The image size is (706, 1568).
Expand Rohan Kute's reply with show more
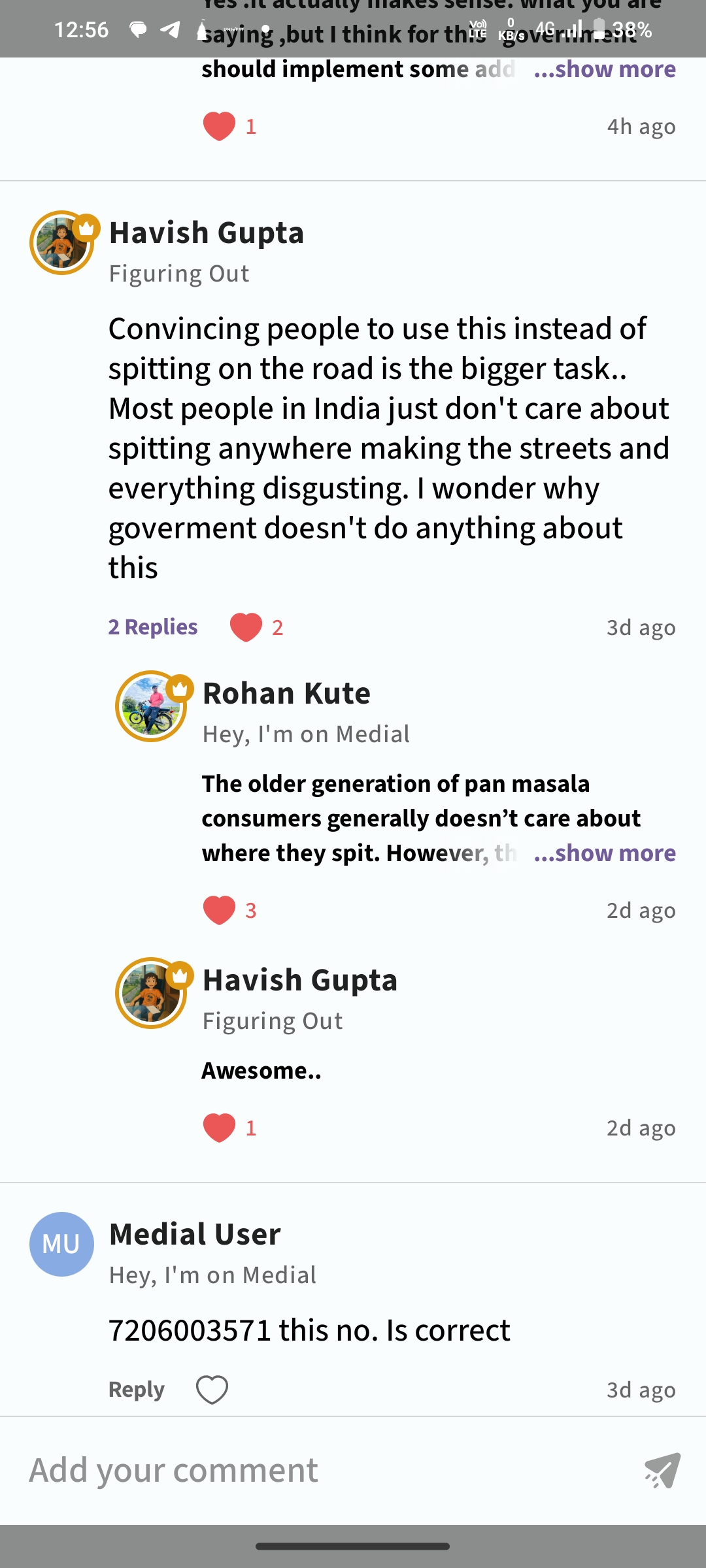[x=605, y=853]
